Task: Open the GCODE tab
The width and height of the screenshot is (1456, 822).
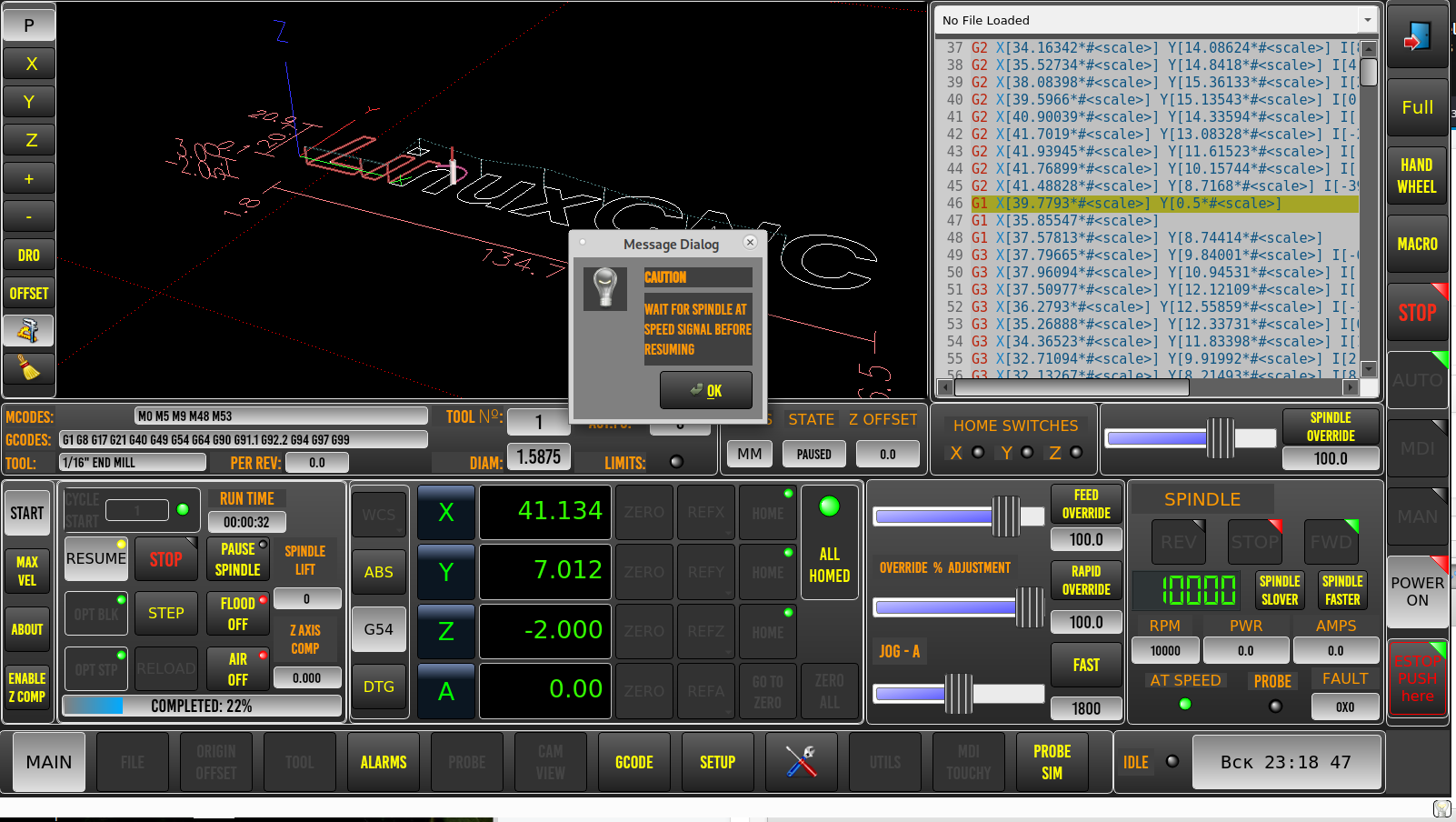Action: 634,762
